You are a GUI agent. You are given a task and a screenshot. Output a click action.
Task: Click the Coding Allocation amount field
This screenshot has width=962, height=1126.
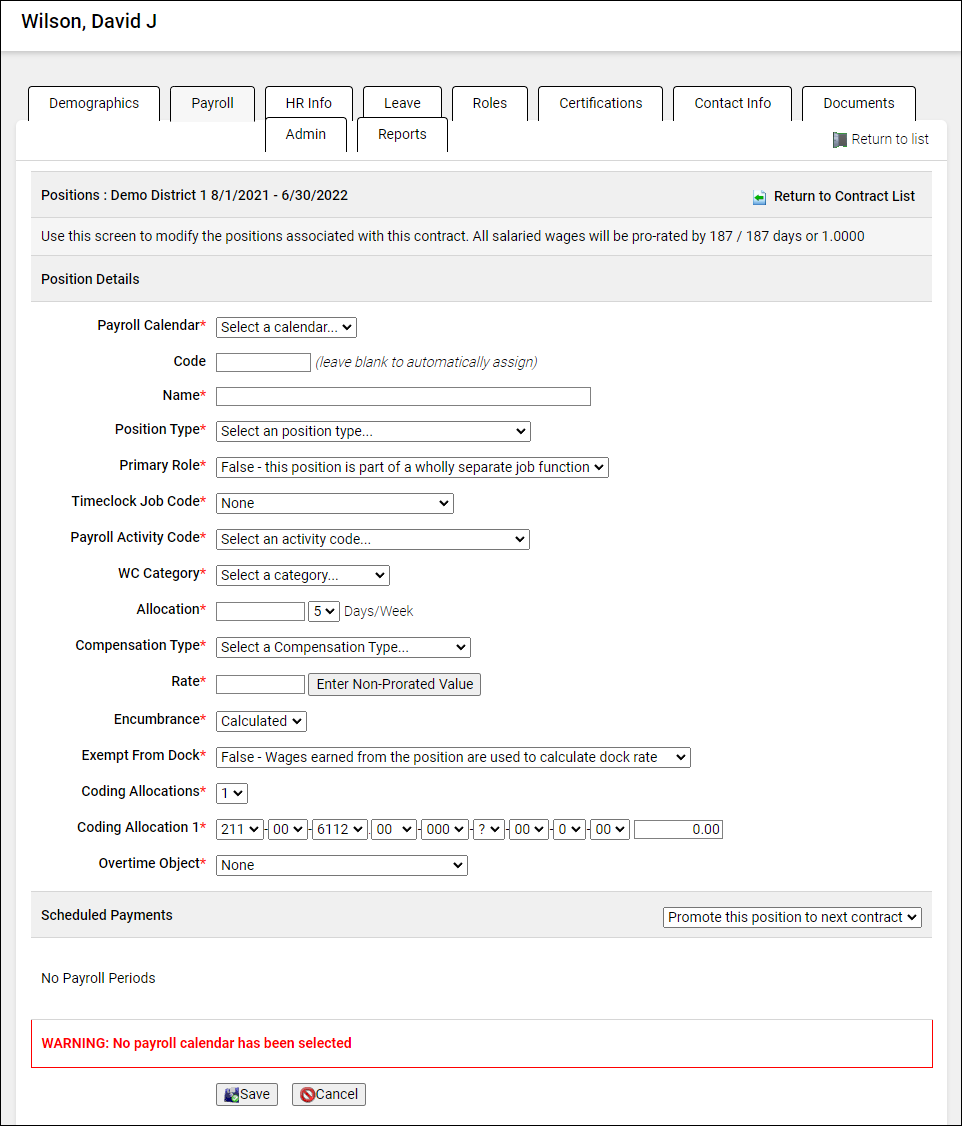click(x=678, y=829)
